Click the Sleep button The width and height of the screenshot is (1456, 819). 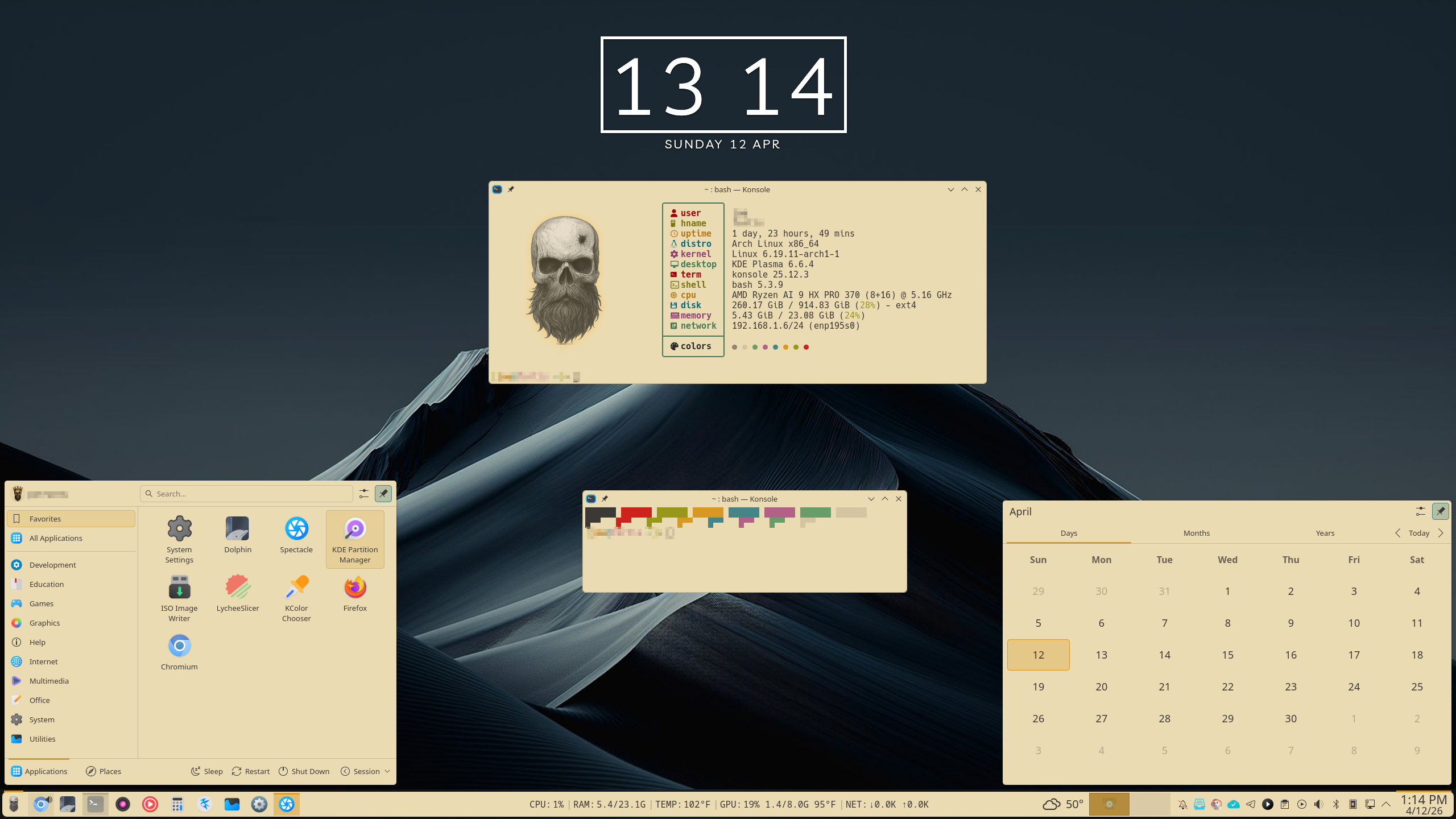click(207, 771)
